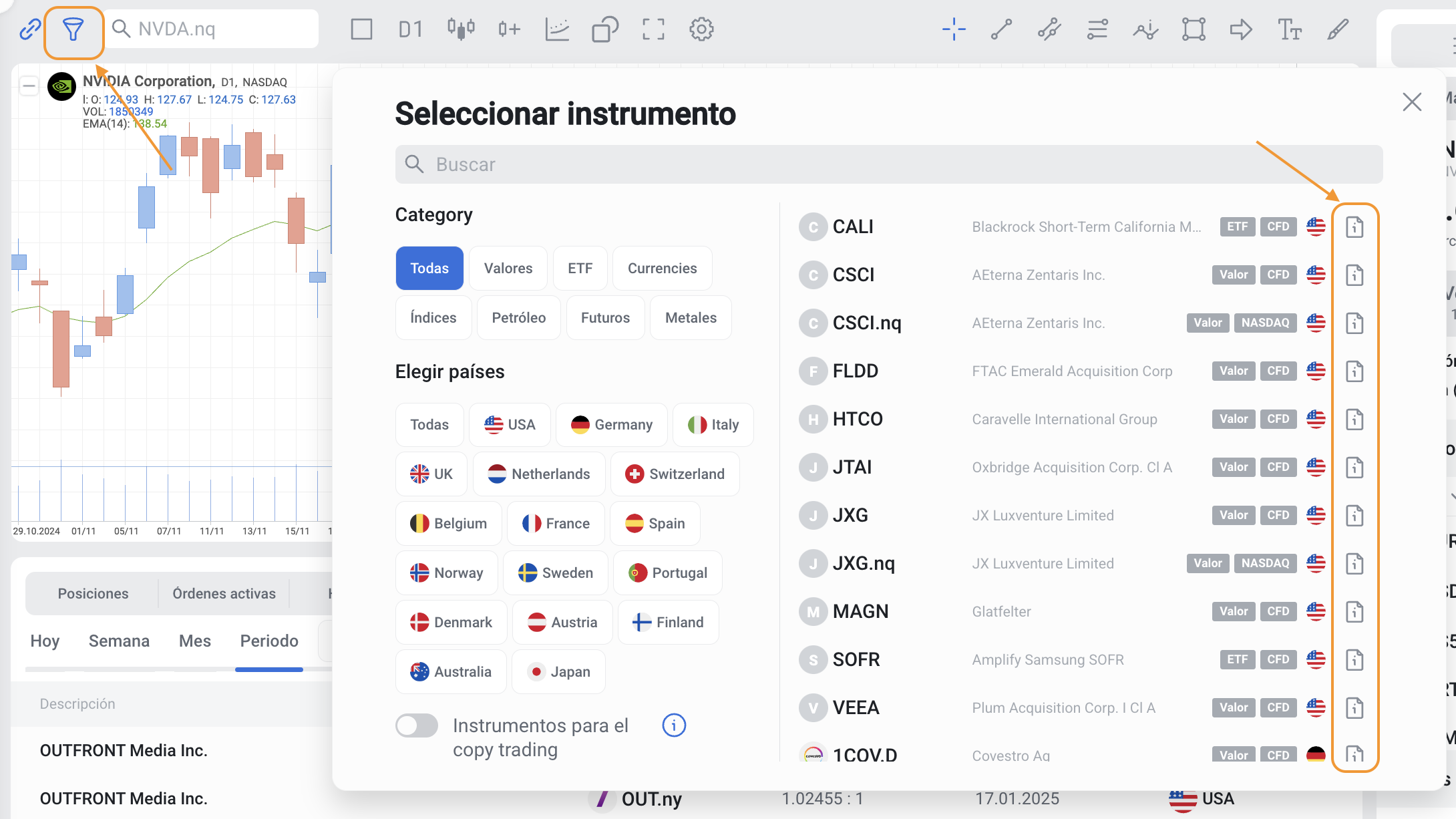The image size is (1456, 819).
Task: Filter countries by Germany
Action: coord(612,425)
